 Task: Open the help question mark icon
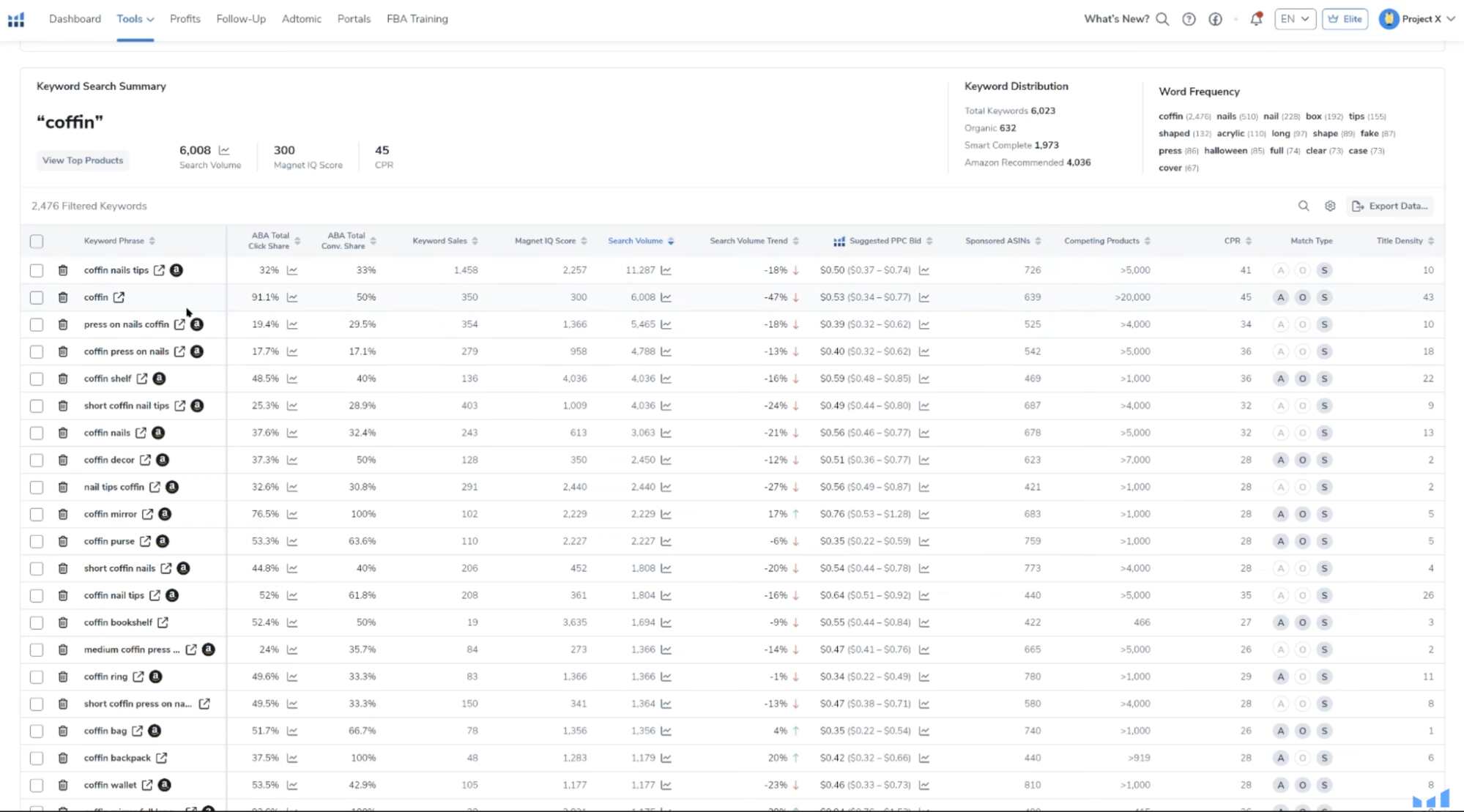click(1189, 19)
